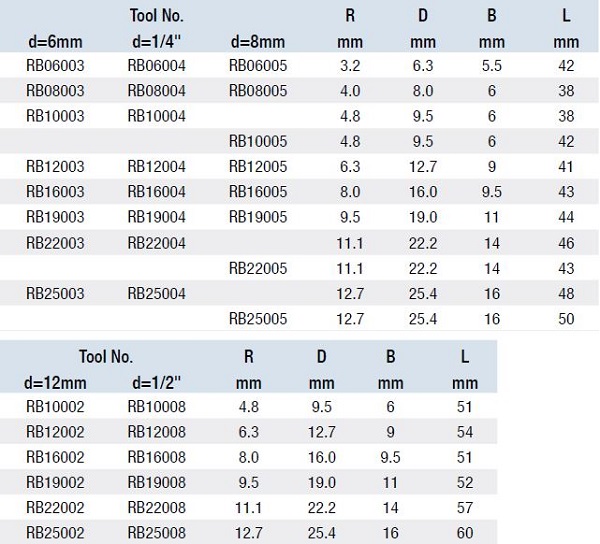This screenshot has width=600, height=544.
Task: Click tool number RB22005
Action: point(258,268)
